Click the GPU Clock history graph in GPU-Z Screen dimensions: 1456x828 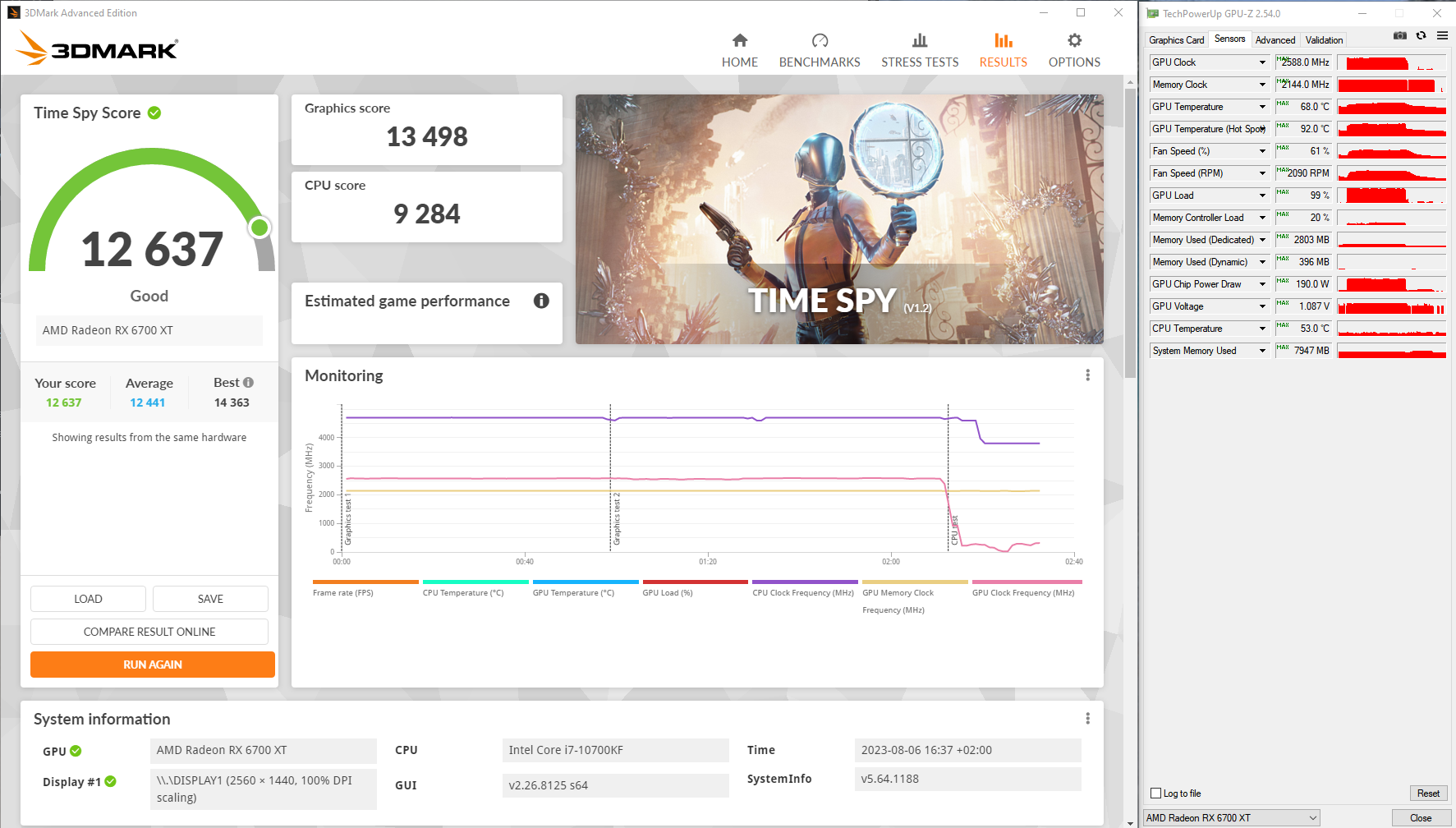[x=1392, y=62]
